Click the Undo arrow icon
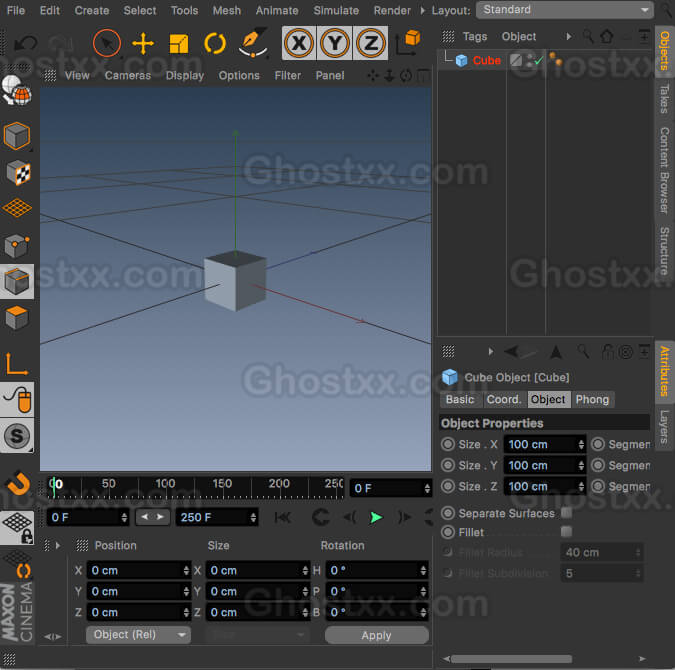This screenshot has width=675, height=670. tap(25, 43)
